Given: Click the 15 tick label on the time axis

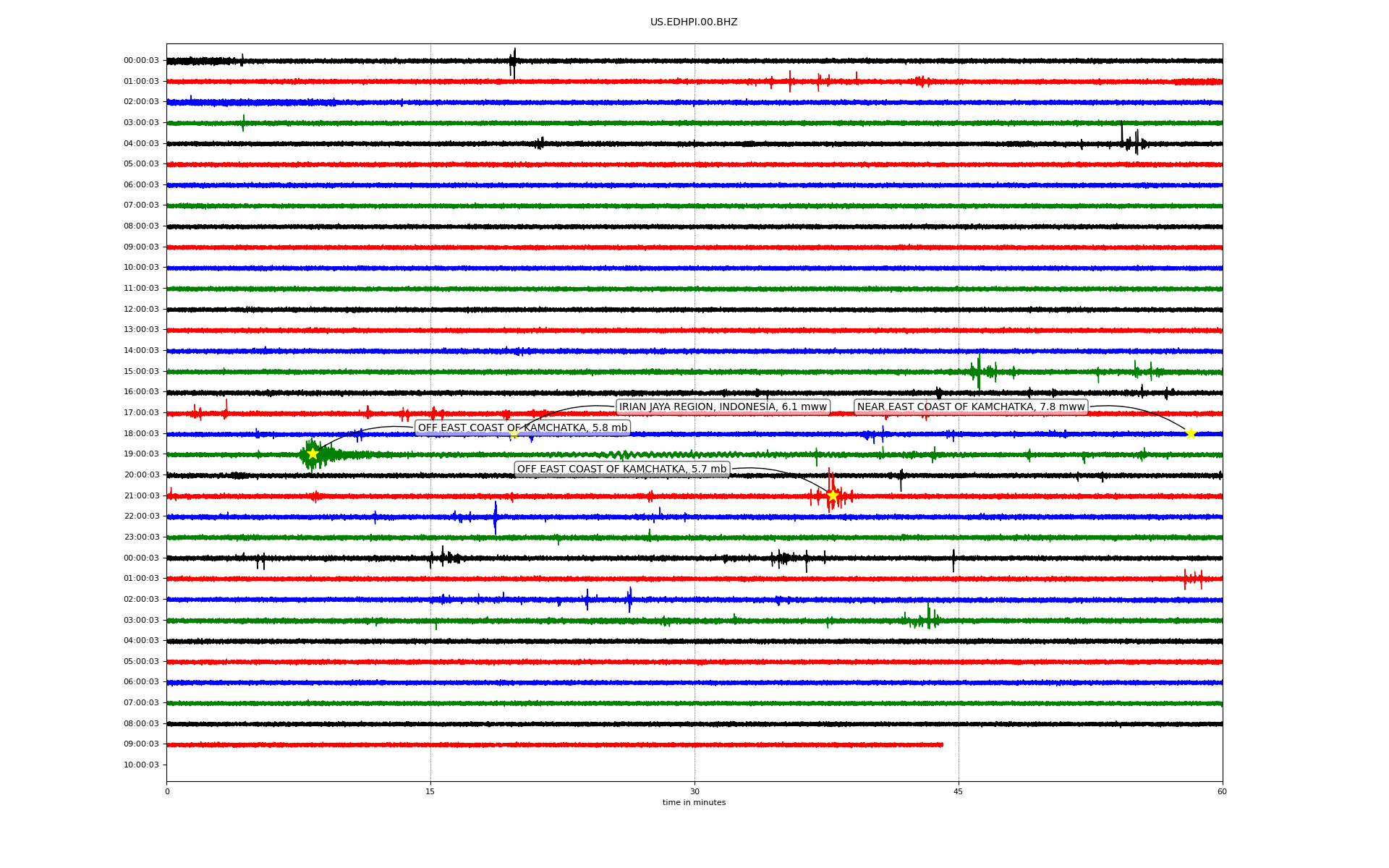Looking at the screenshot, I should click(430, 791).
